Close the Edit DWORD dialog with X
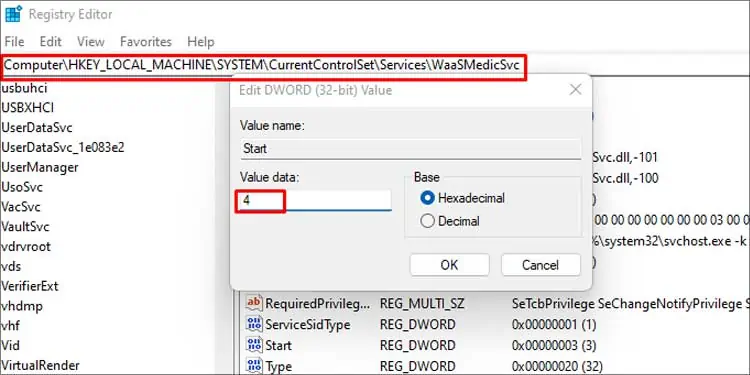 pyautogui.click(x=575, y=89)
